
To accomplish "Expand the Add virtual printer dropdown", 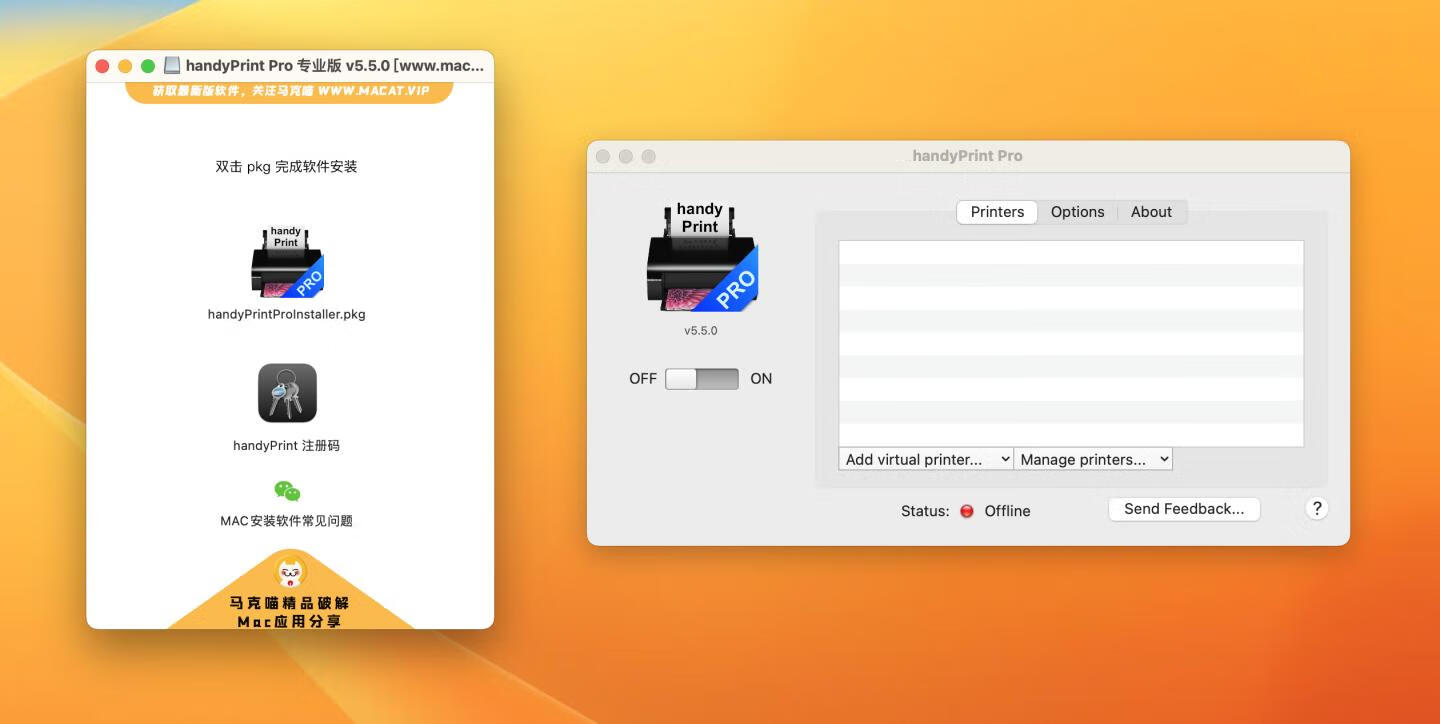I will click(x=926, y=460).
